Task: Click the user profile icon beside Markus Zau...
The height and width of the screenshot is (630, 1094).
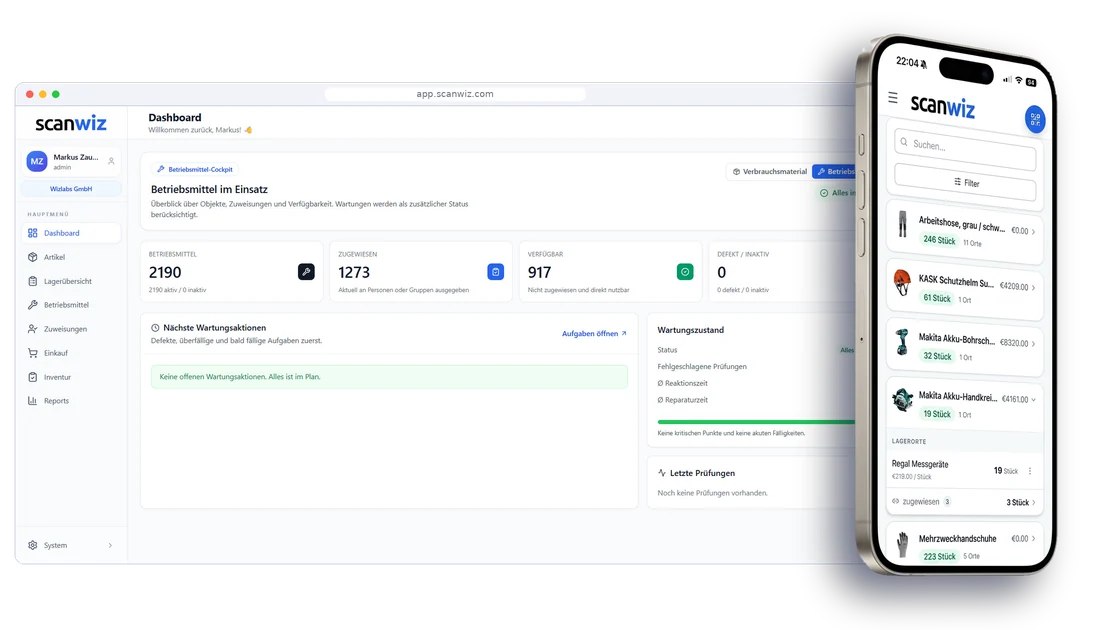Action: tap(111, 161)
